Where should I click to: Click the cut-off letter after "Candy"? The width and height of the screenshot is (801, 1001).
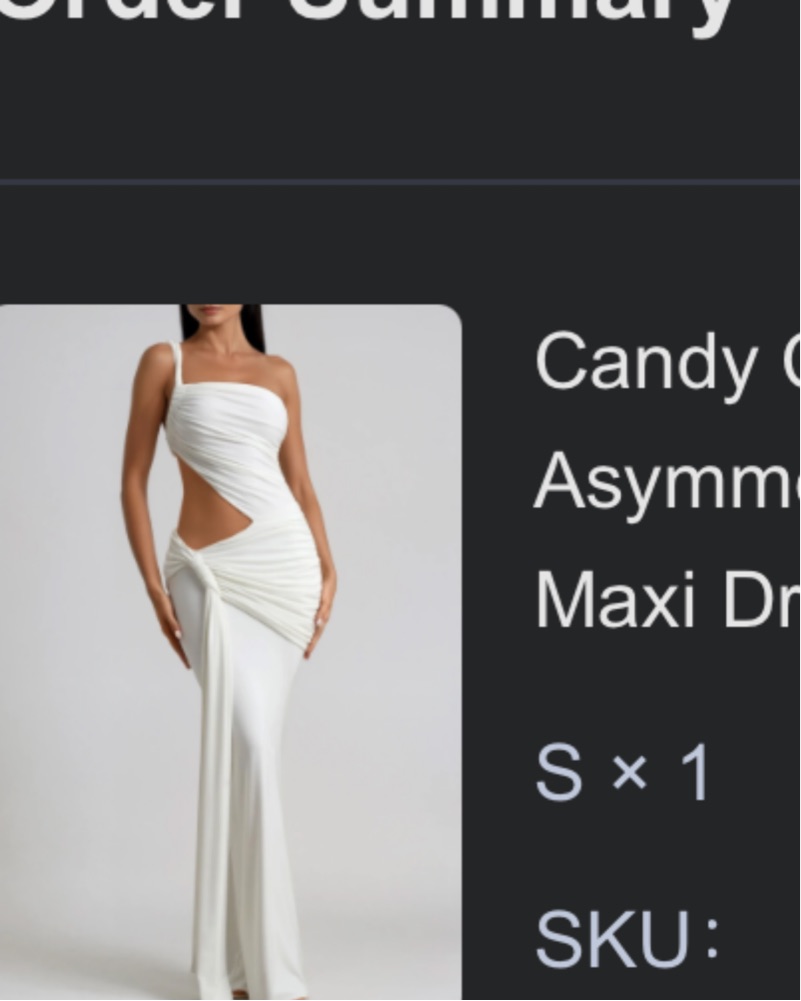(795, 363)
